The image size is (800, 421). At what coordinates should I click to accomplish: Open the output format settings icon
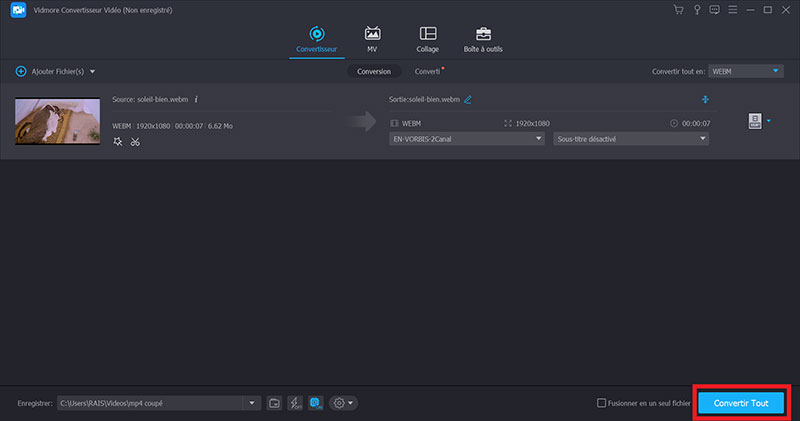click(x=755, y=121)
